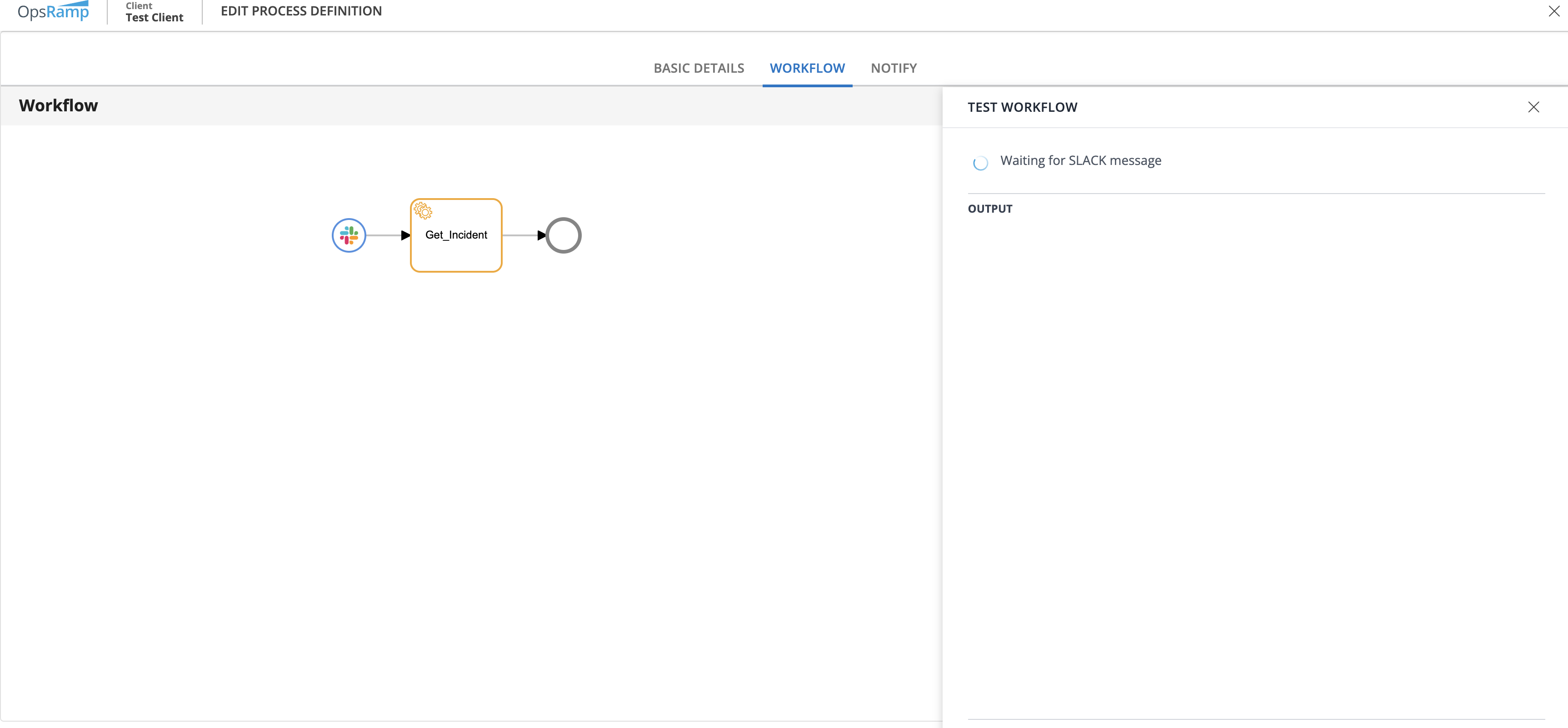Click connector line between Slack and Get_Incident
This screenshot has height=728, width=1568.
tap(384, 235)
